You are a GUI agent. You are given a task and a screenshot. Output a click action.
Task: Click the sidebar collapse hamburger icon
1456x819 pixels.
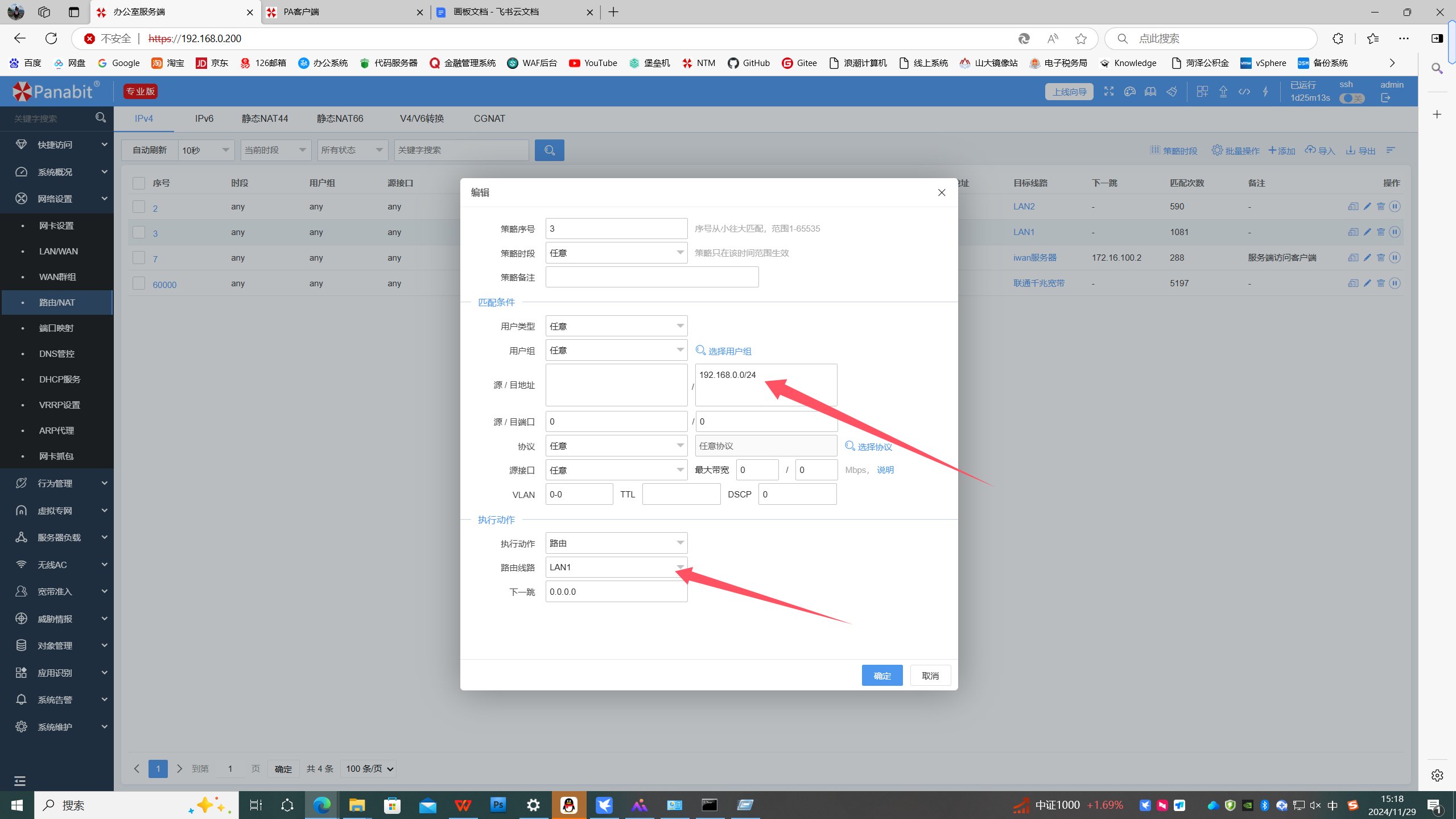point(20,780)
